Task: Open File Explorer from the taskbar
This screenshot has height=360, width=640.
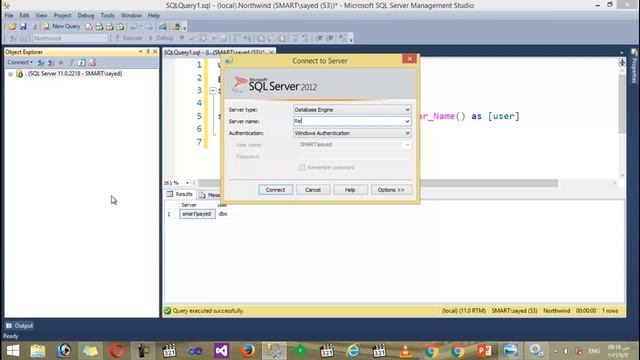Action: click(38, 351)
